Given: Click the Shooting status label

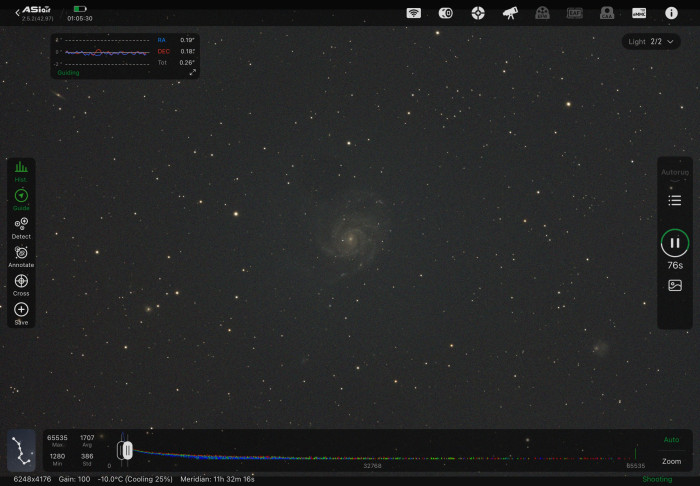Looking at the screenshot, I should pyautogui.click(x=657, y=479).
